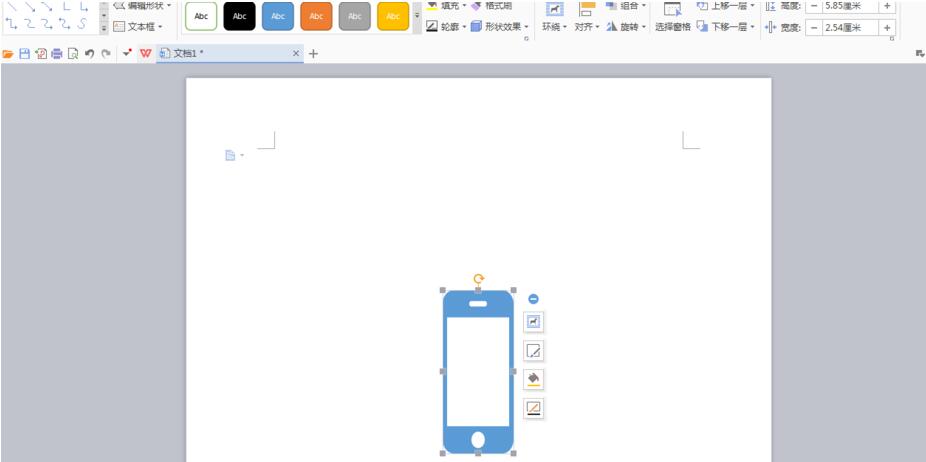The image size is (926, 462).
Task: Click the Save icon in quick access toolbar
Action: coord(24,53)
